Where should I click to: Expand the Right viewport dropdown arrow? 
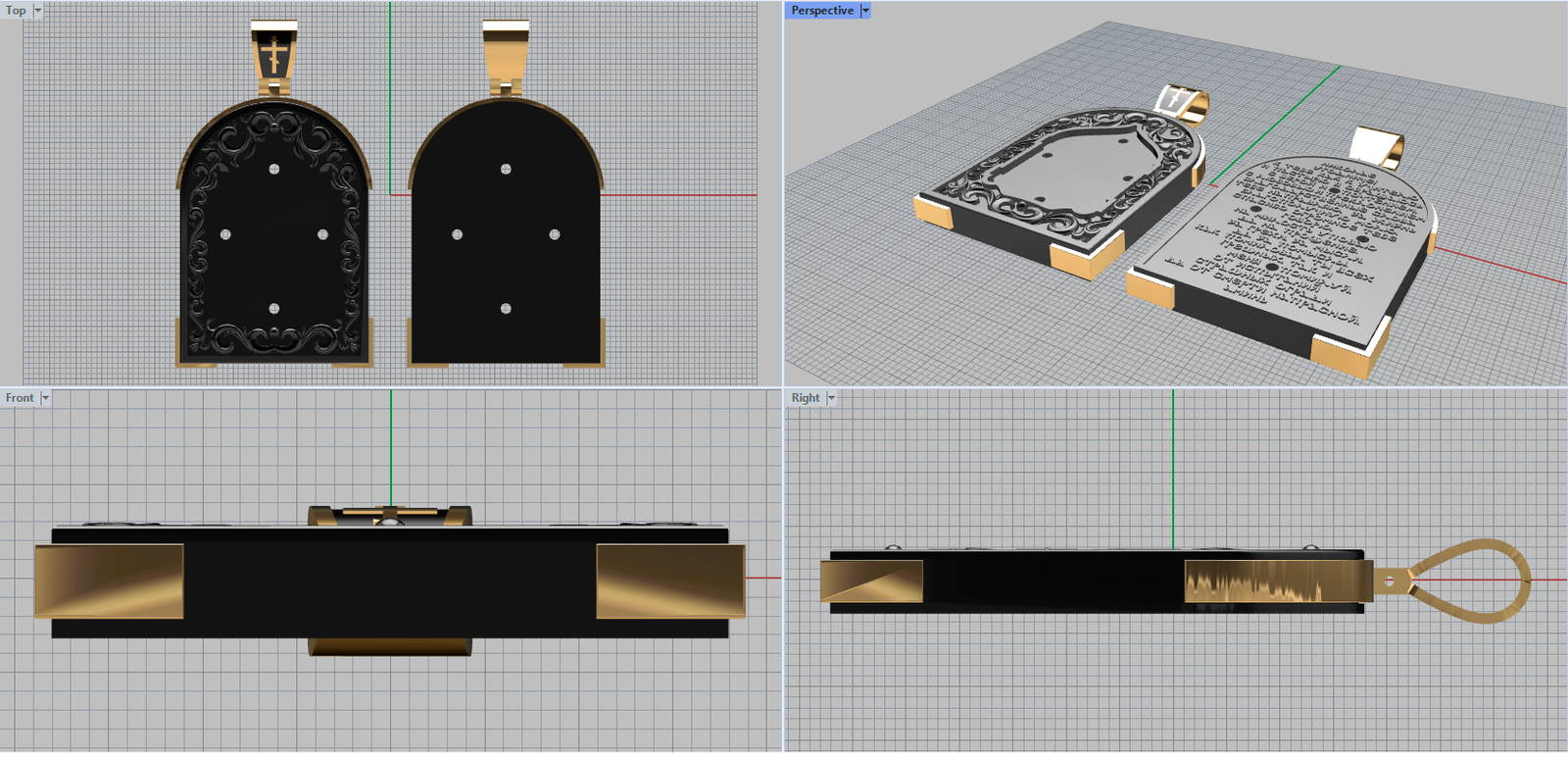[x=831, y=398]
